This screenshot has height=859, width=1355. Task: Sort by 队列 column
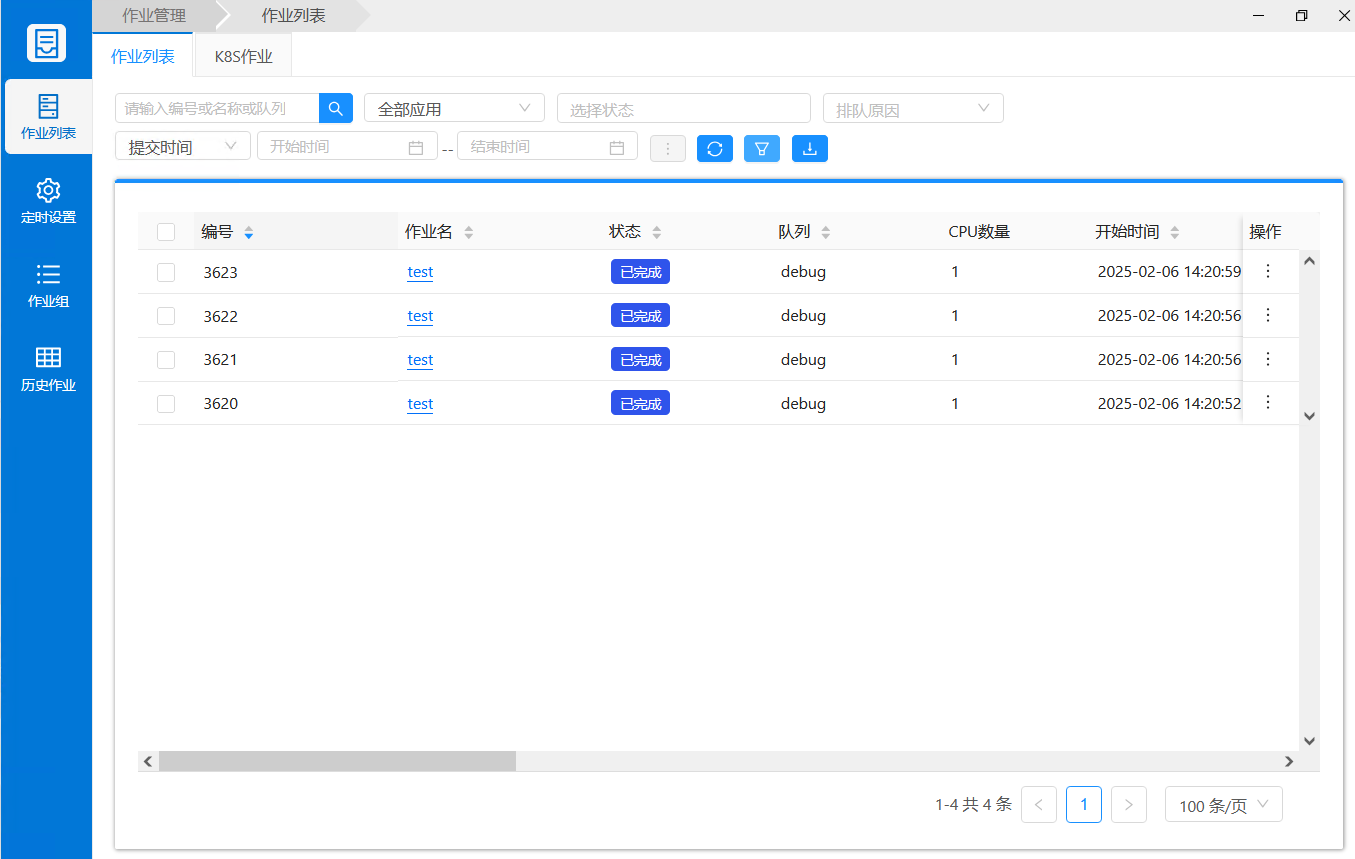826,232
